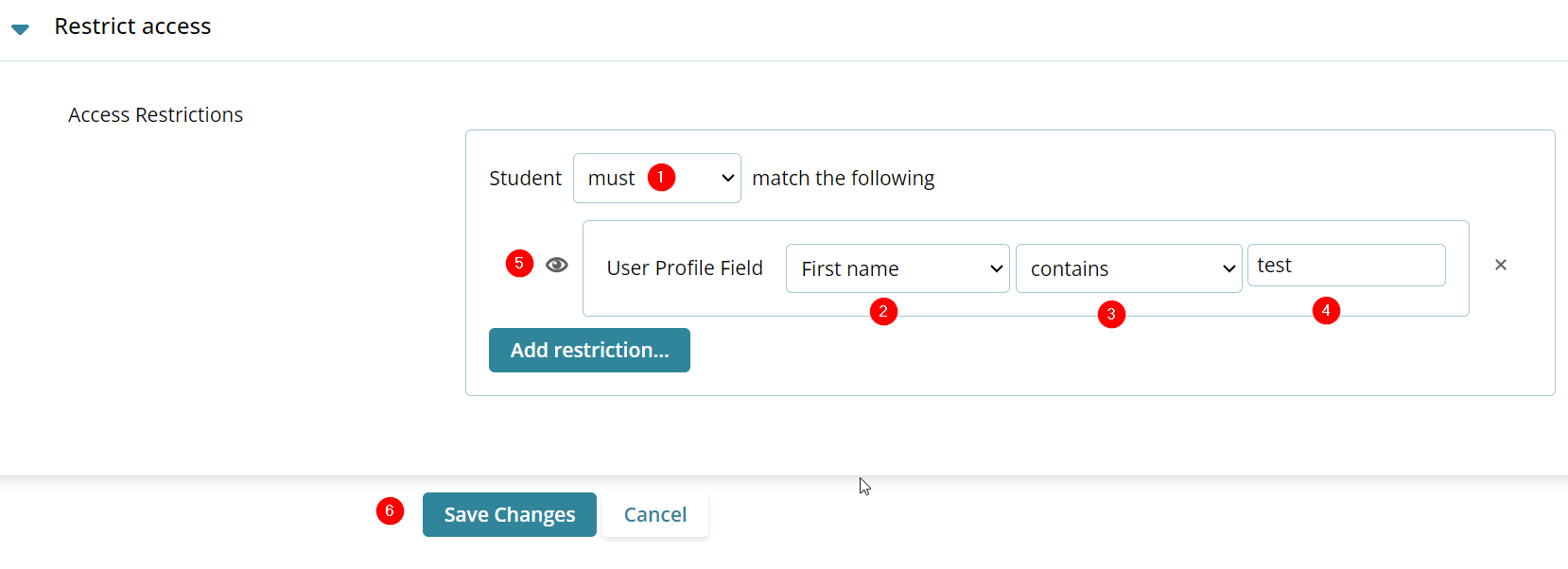Collapse the Restrict access section triangle
1568x569 pixels.
click(20, 29)
